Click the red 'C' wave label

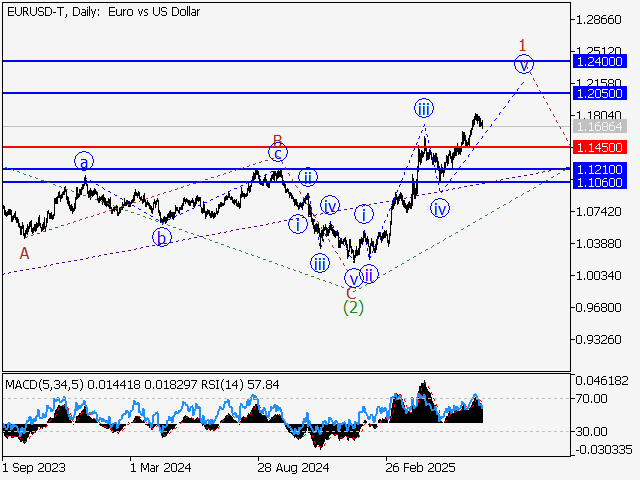(351, 292)
